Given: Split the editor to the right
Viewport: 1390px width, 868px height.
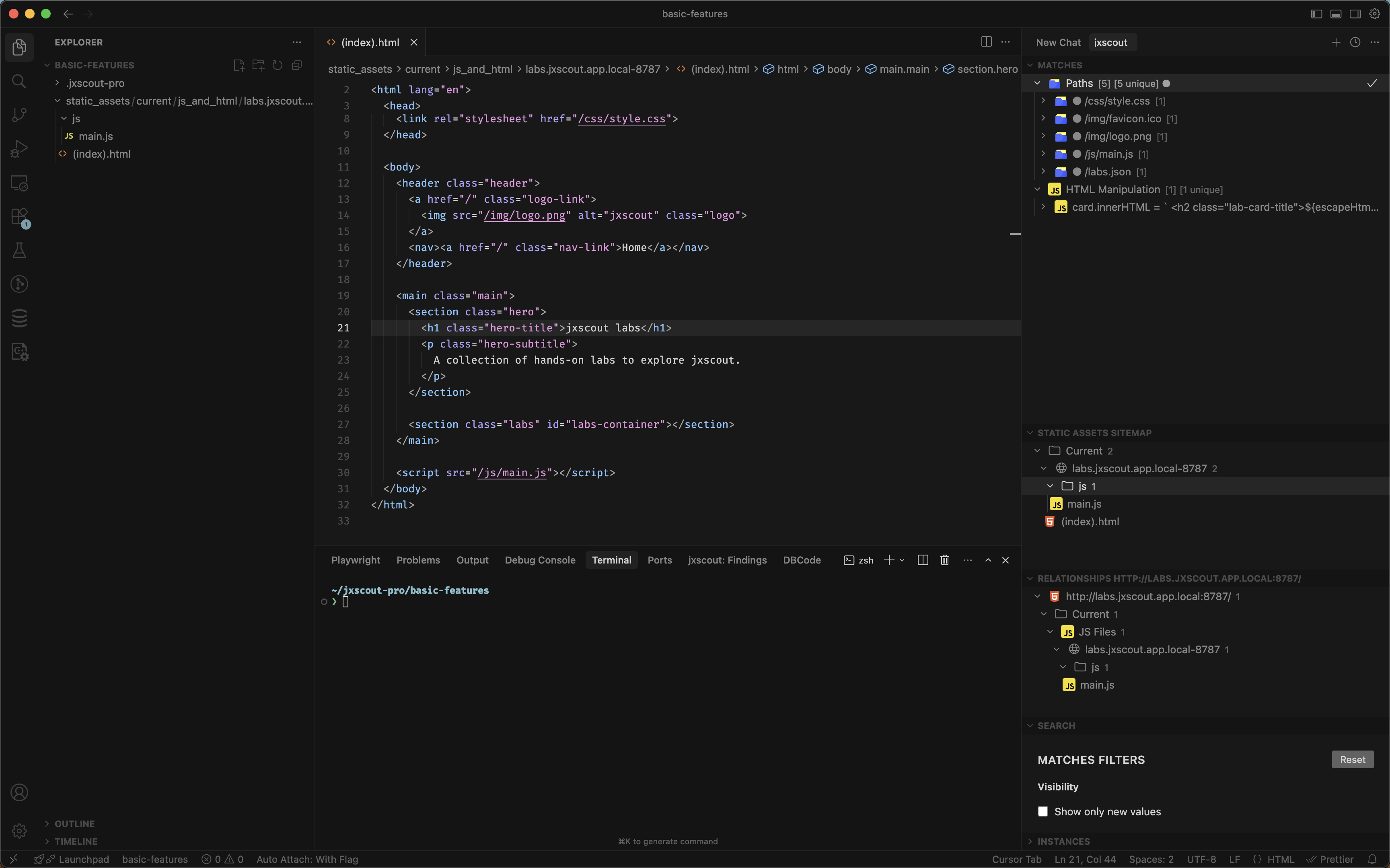Looking at the screenshot, I should [986, 42].
